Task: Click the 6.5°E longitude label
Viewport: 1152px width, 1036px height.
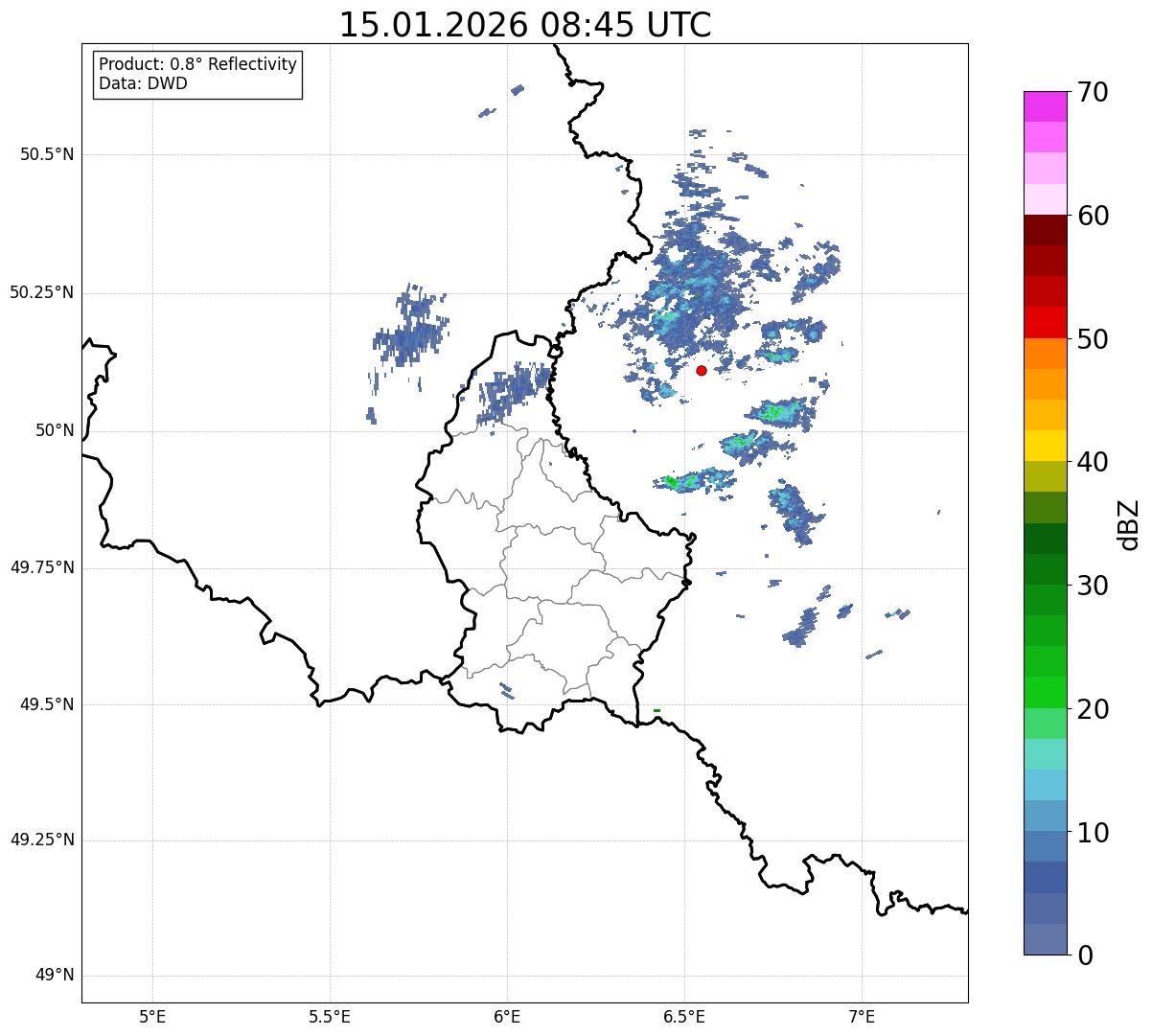Action: click(x=684, y=1017)
